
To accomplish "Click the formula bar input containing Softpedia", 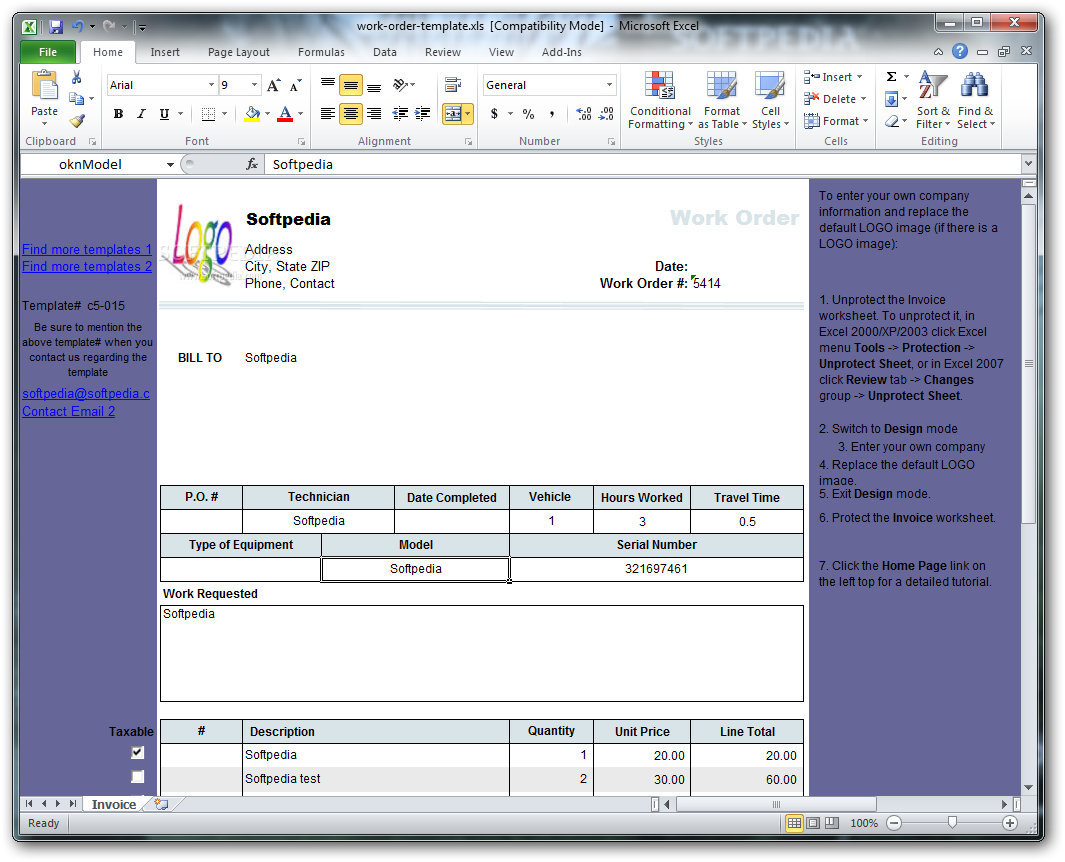I will (x=642, y=164).
